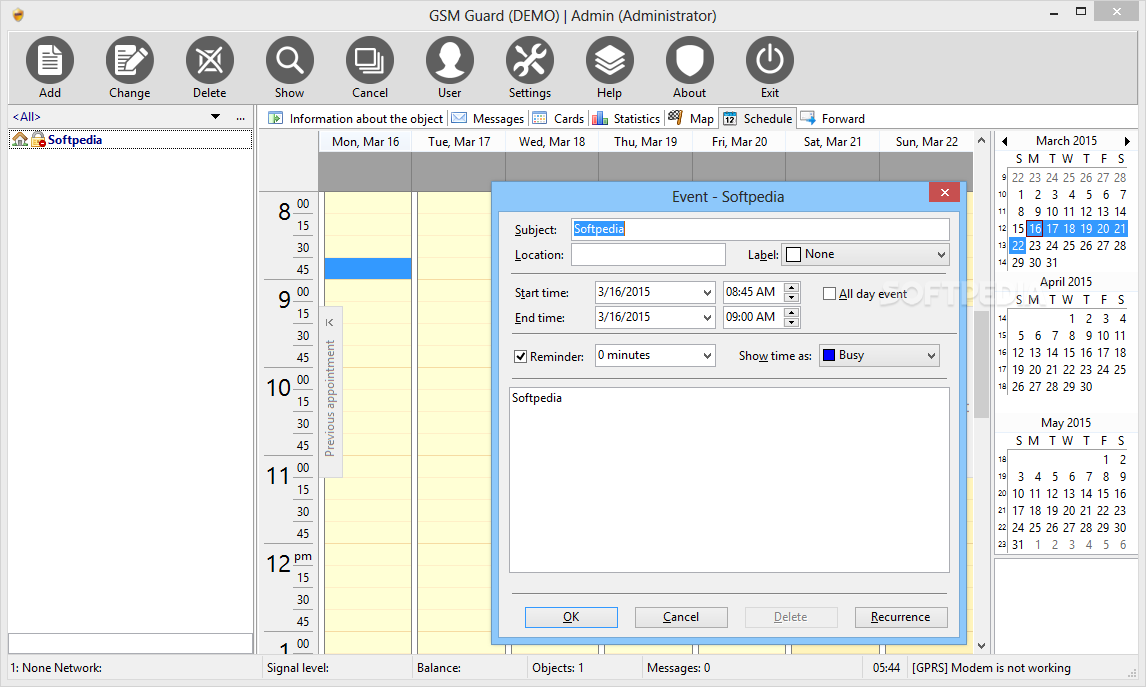Close the Event - Softpedia dialog
Image resolution: width=1146 pixels, height=687 pixels.
[944, 192]
